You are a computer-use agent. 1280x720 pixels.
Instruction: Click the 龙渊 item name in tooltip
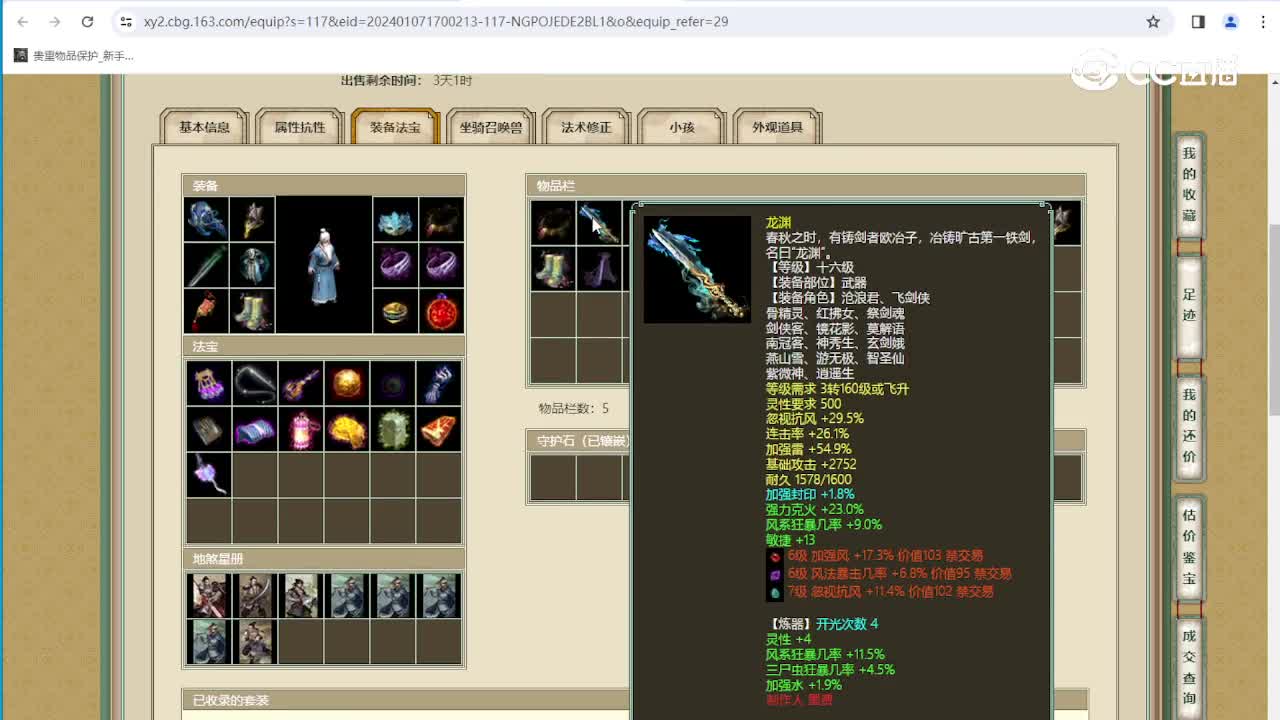point(778,222)
